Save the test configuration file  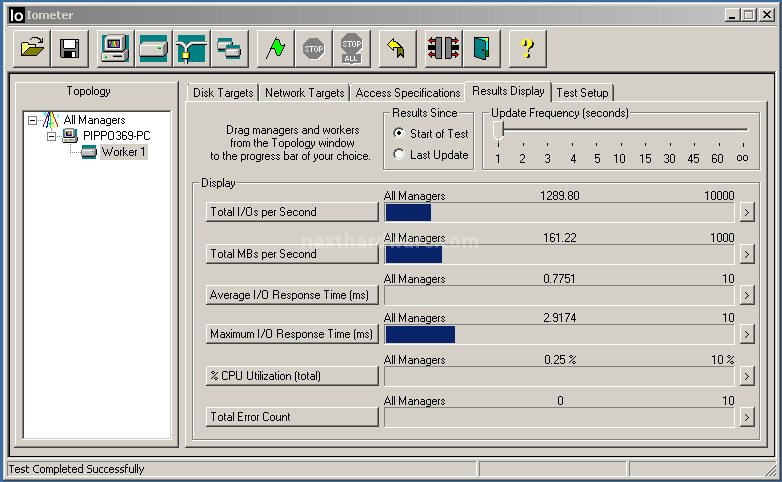coord(70,48)
